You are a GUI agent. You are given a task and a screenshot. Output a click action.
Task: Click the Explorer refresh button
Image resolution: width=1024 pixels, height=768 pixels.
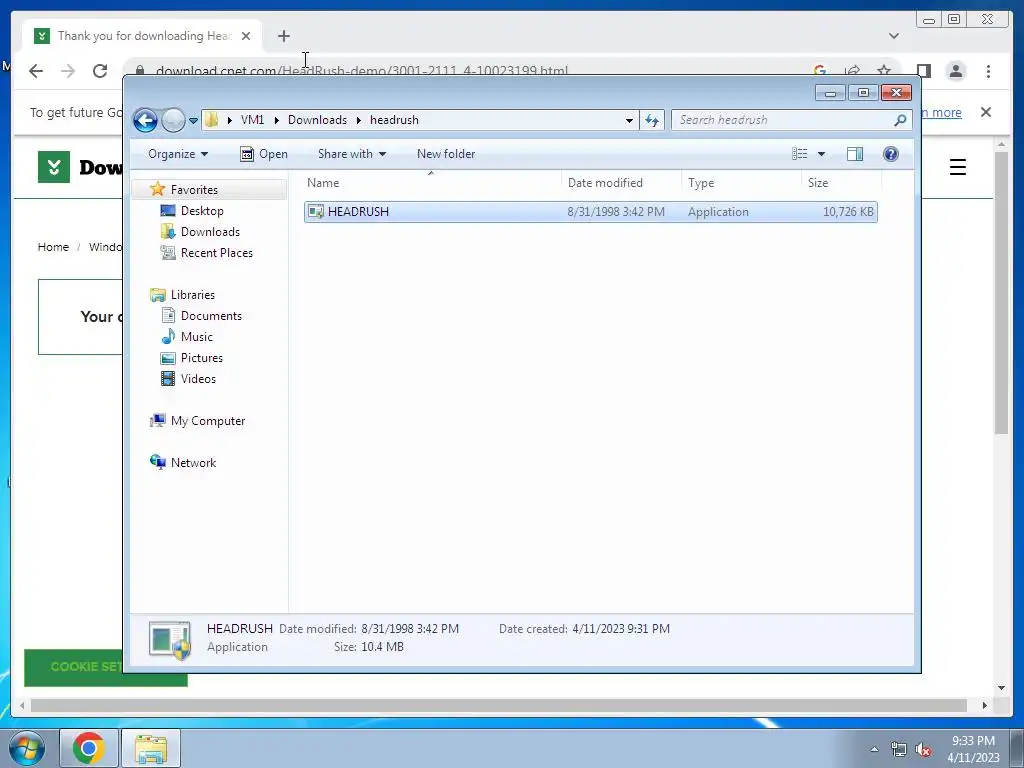652,120
